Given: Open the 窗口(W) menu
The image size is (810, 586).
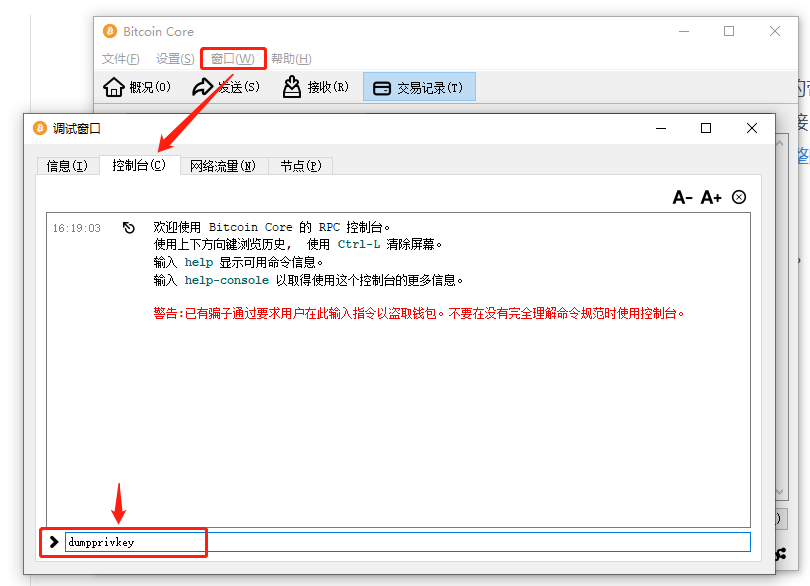Looking at the screenshot, I should 229,58.
